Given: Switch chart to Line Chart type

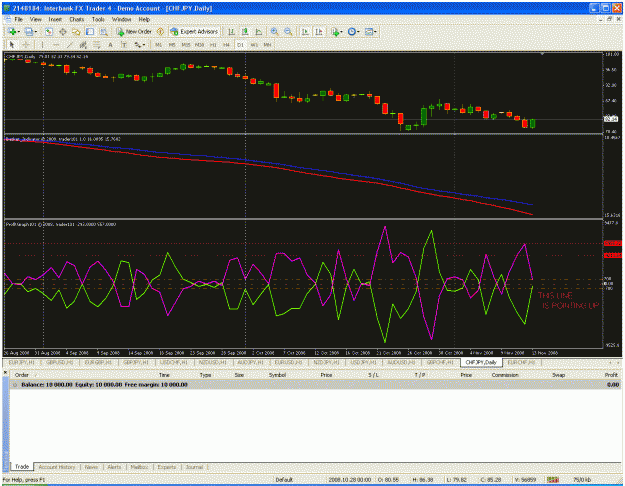Looking at the screenshot, I should pyautogui.click(x=259, y=31).
